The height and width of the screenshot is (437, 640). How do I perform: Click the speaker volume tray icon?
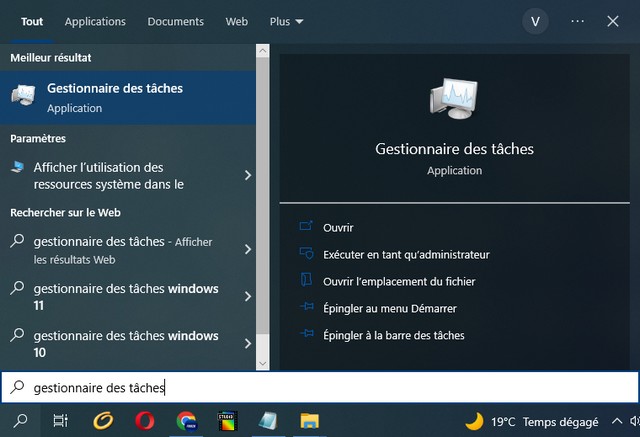coord(635,421)
